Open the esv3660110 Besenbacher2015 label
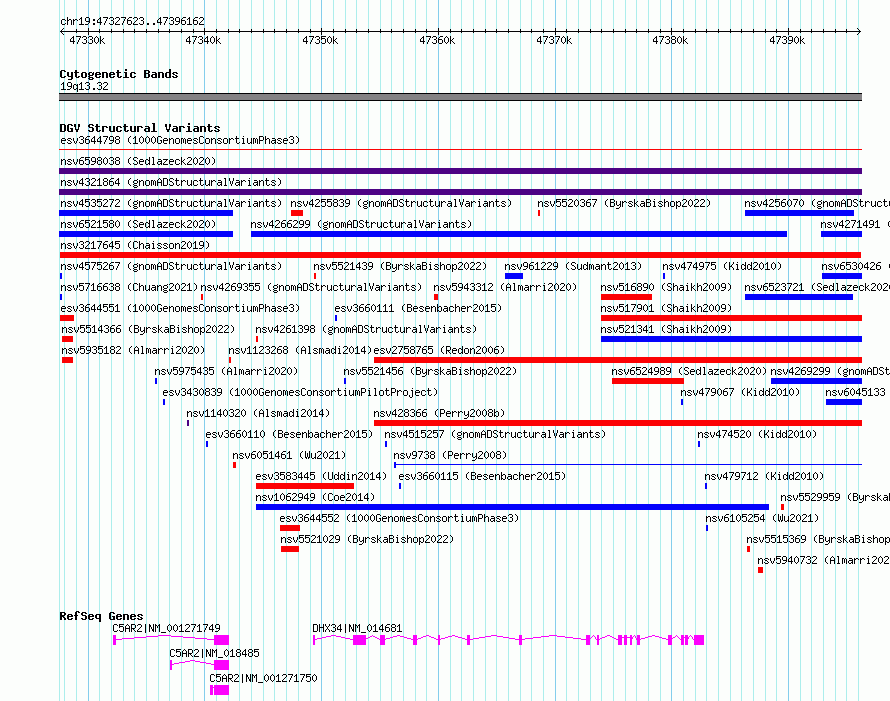Screen dimensions: 890x701 (x=289, y=434)
